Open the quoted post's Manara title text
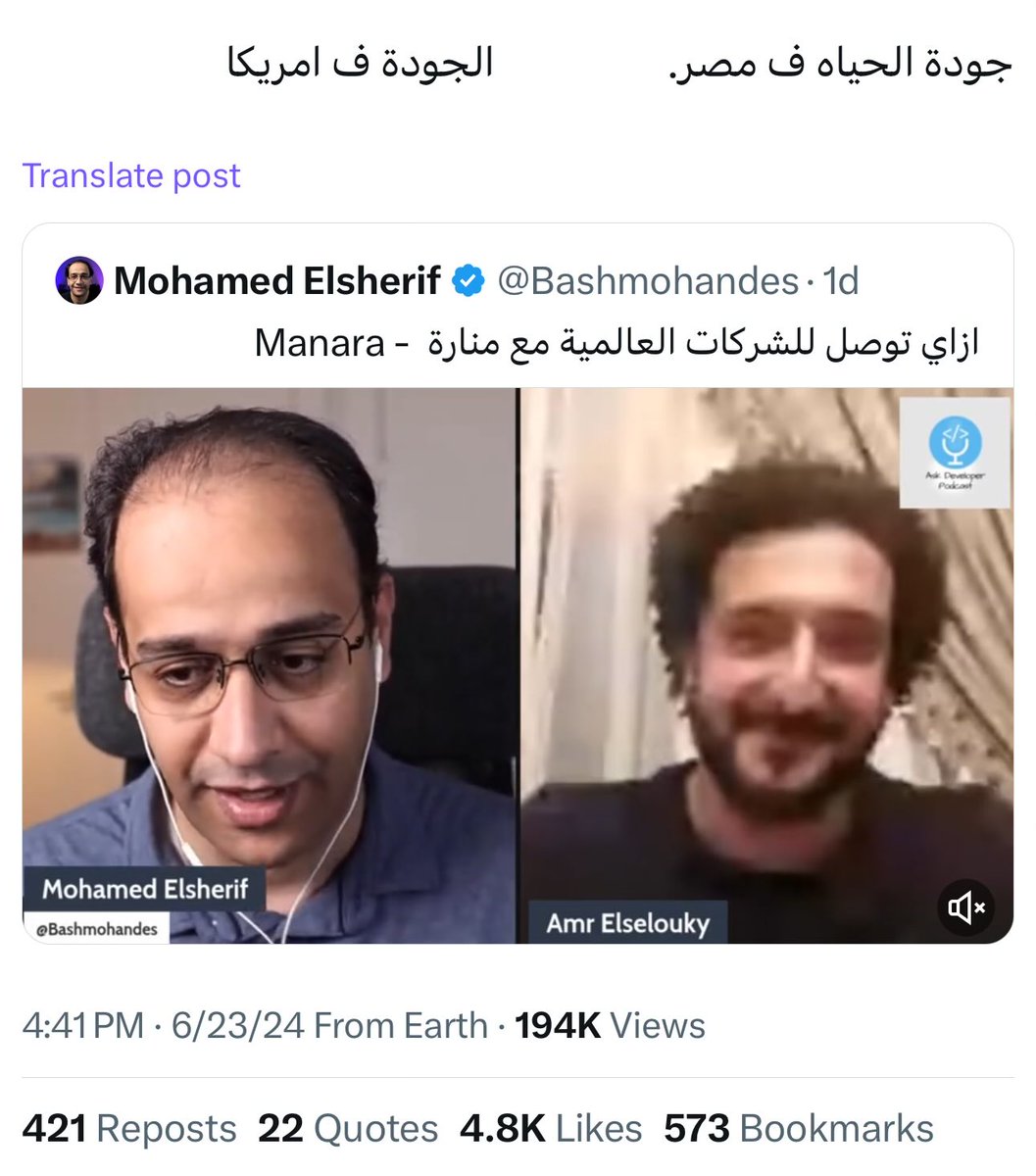Viewport: 1036px width, 1176px height. pyautogui.click(x=617, y=343)
